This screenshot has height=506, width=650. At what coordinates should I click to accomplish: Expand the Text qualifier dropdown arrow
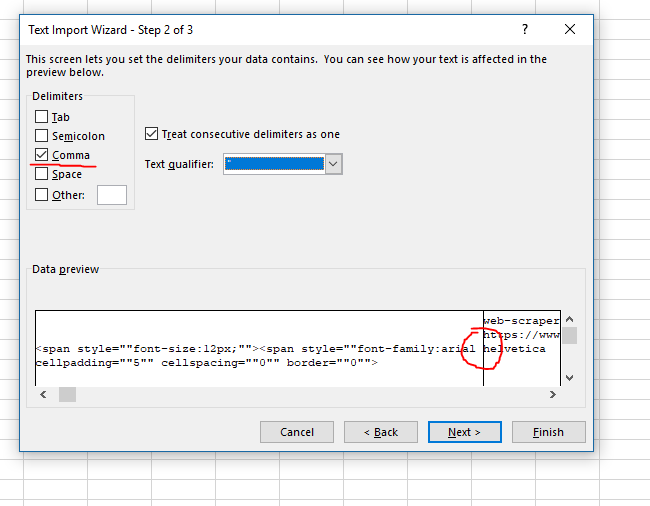334,164
